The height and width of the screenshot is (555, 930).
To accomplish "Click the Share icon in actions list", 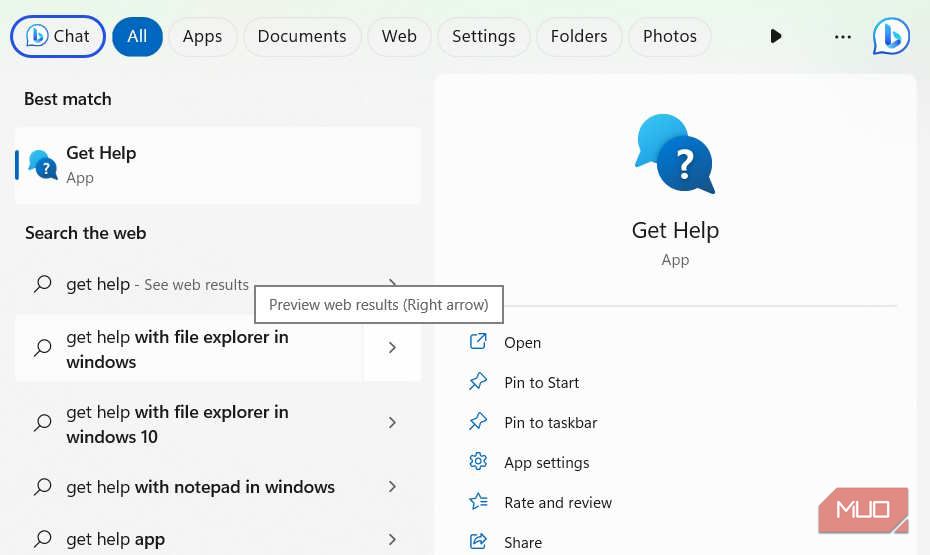I will 478,542.
